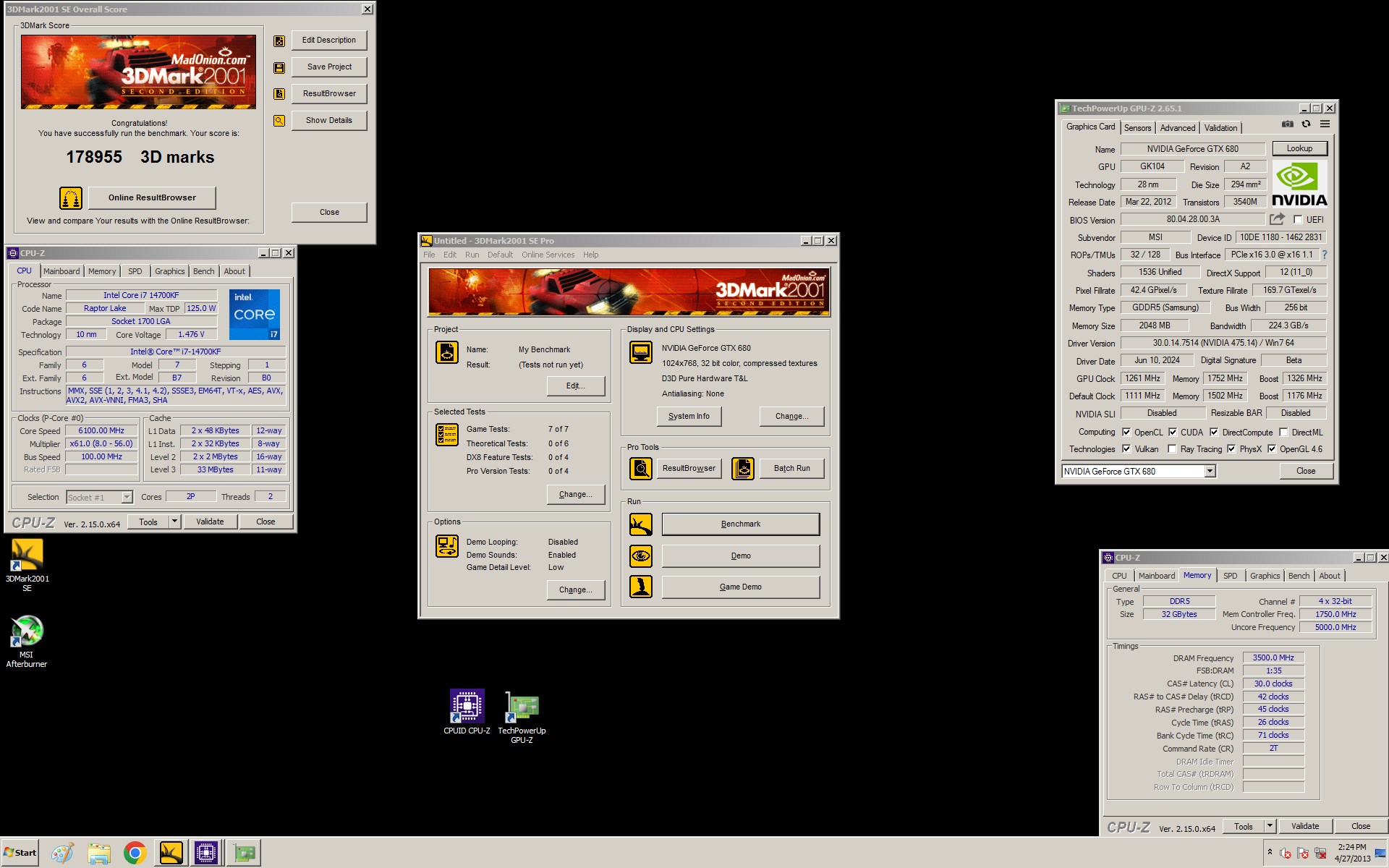This screenshot has width=1389, height=868.
Task: Open the Sensors tab in GPU-Z
Action: pos(1137,128)
